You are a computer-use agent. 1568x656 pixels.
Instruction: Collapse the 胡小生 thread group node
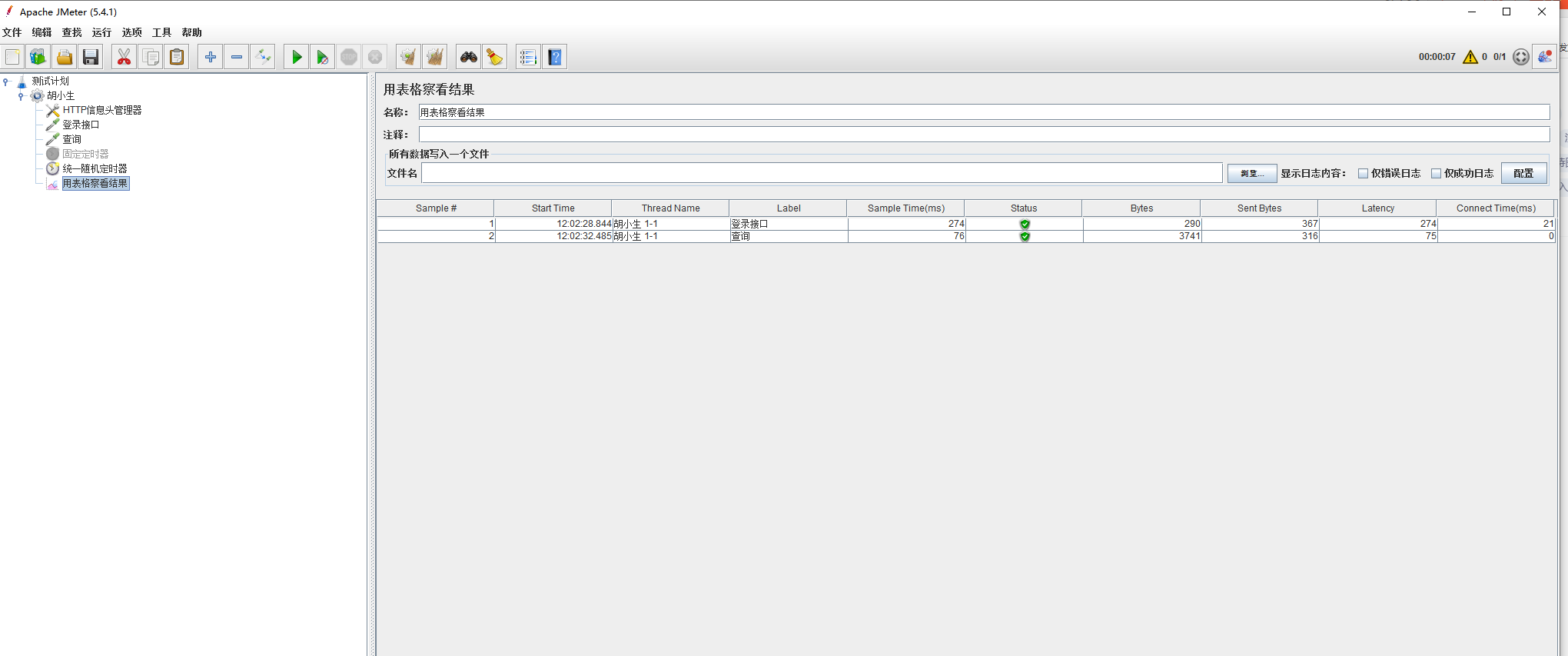click(x=21, y=96)
